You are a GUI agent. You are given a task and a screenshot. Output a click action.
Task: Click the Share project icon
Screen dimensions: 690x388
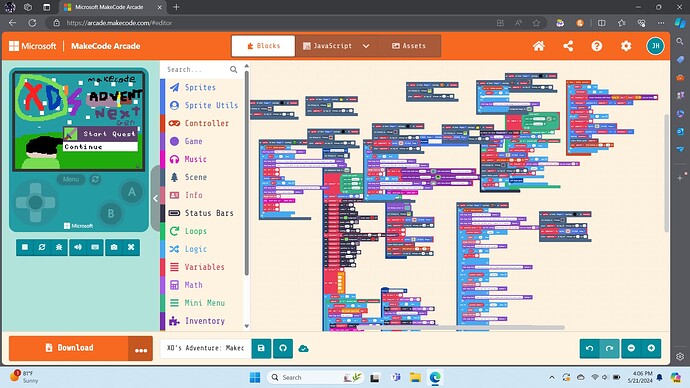[x=568, y=46]
